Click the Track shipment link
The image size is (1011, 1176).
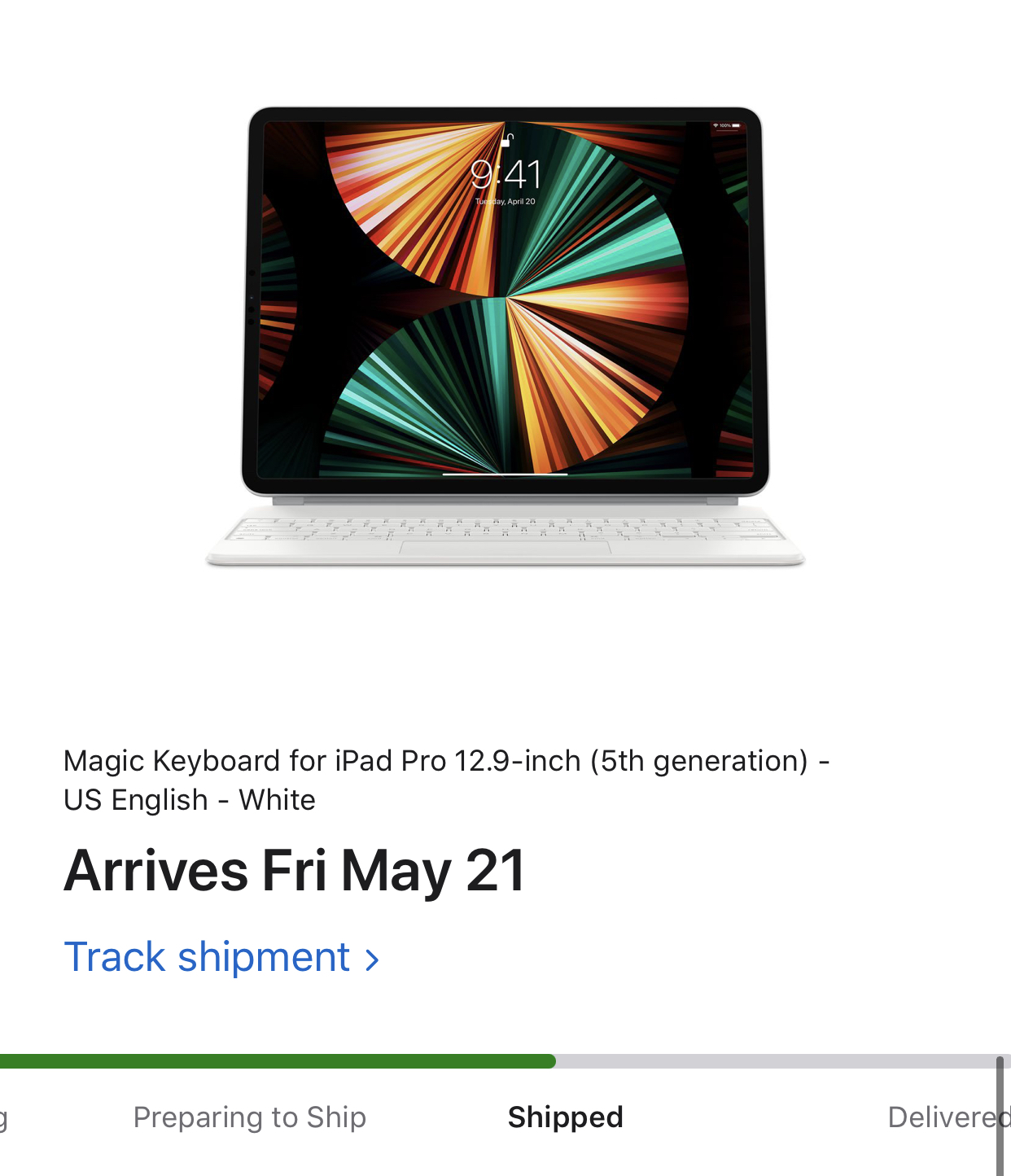click(x=221, y=957)
